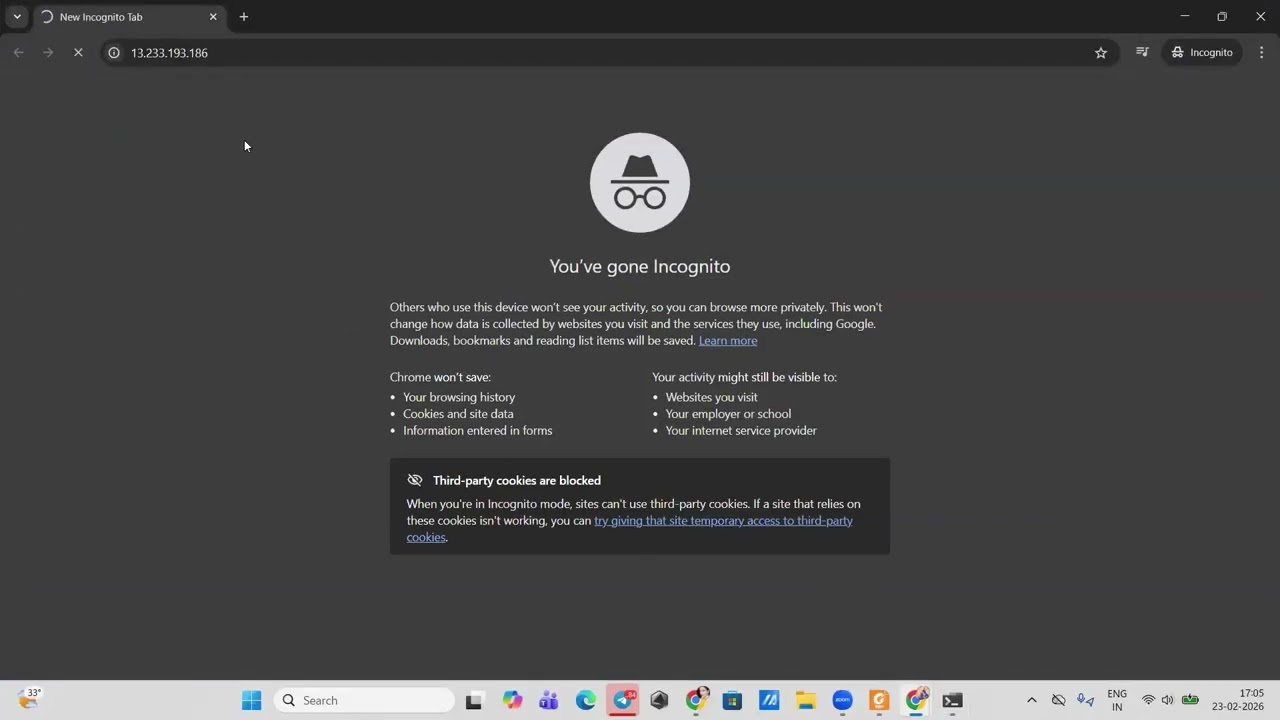1280x720 pixels.
Task: Switch the ENG IN input language
Action: (x=1117, y=701)
